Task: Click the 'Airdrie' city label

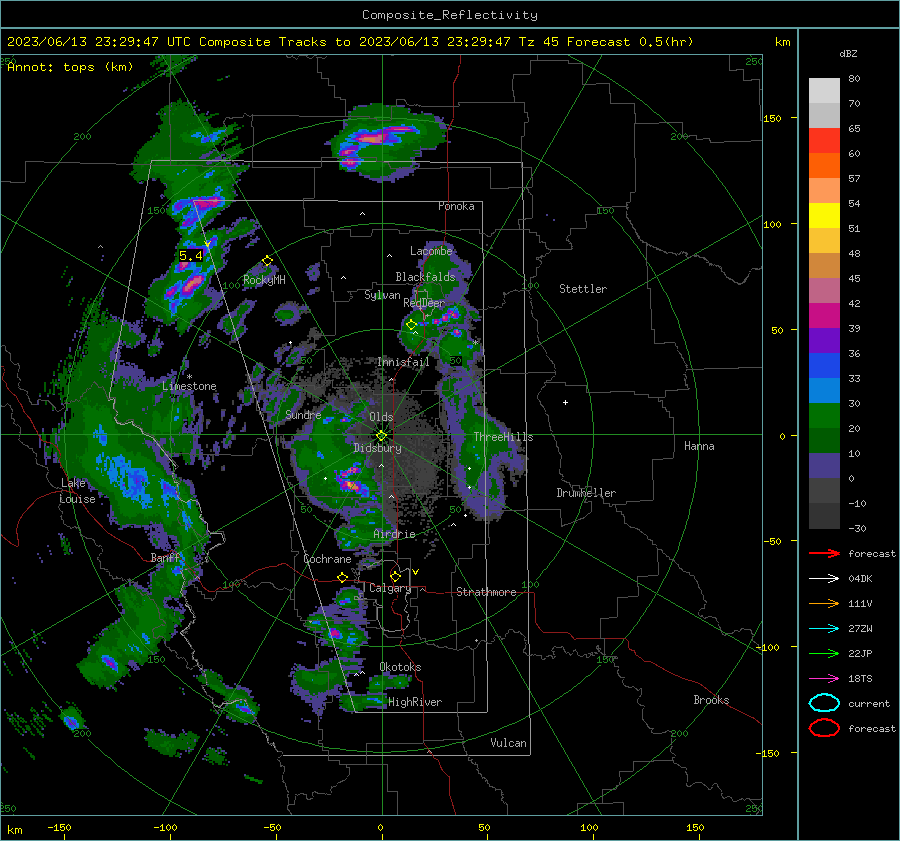Action: coord(394,534)
